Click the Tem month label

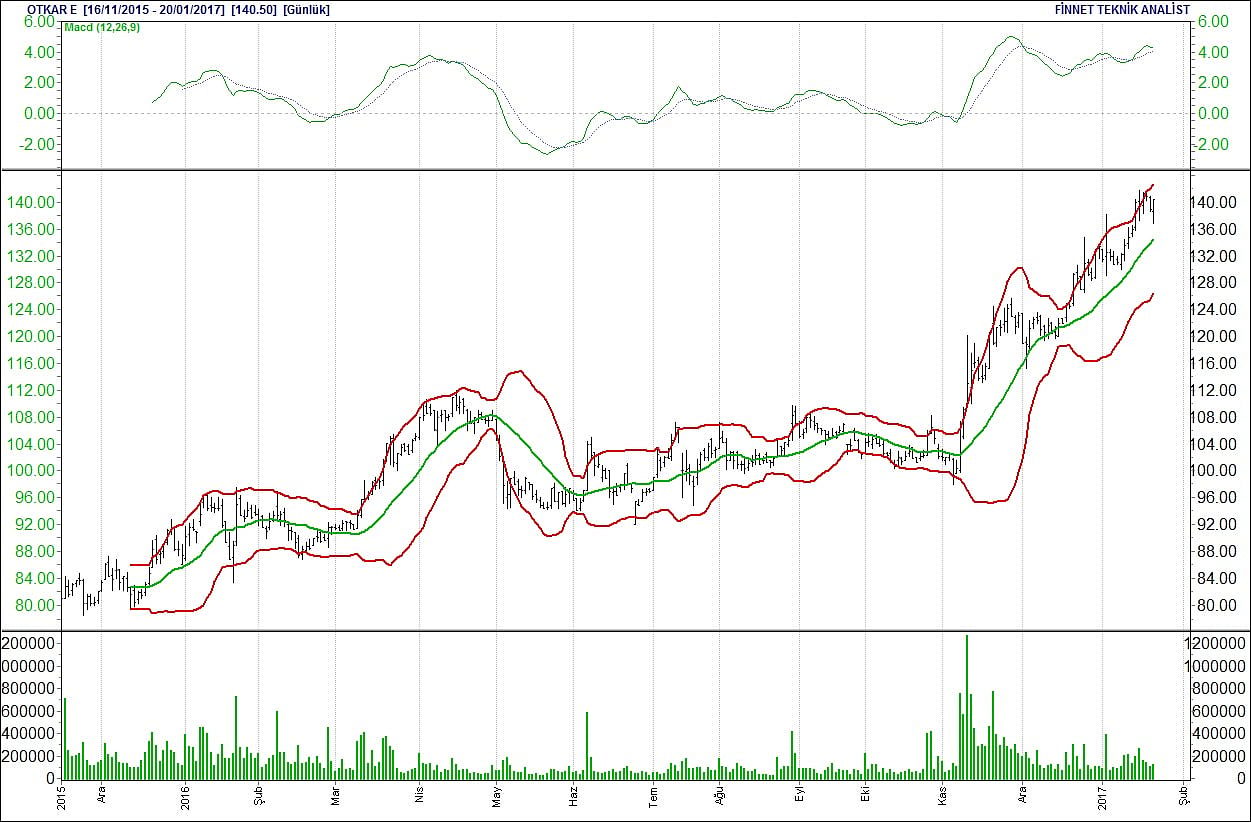point(653,797)
